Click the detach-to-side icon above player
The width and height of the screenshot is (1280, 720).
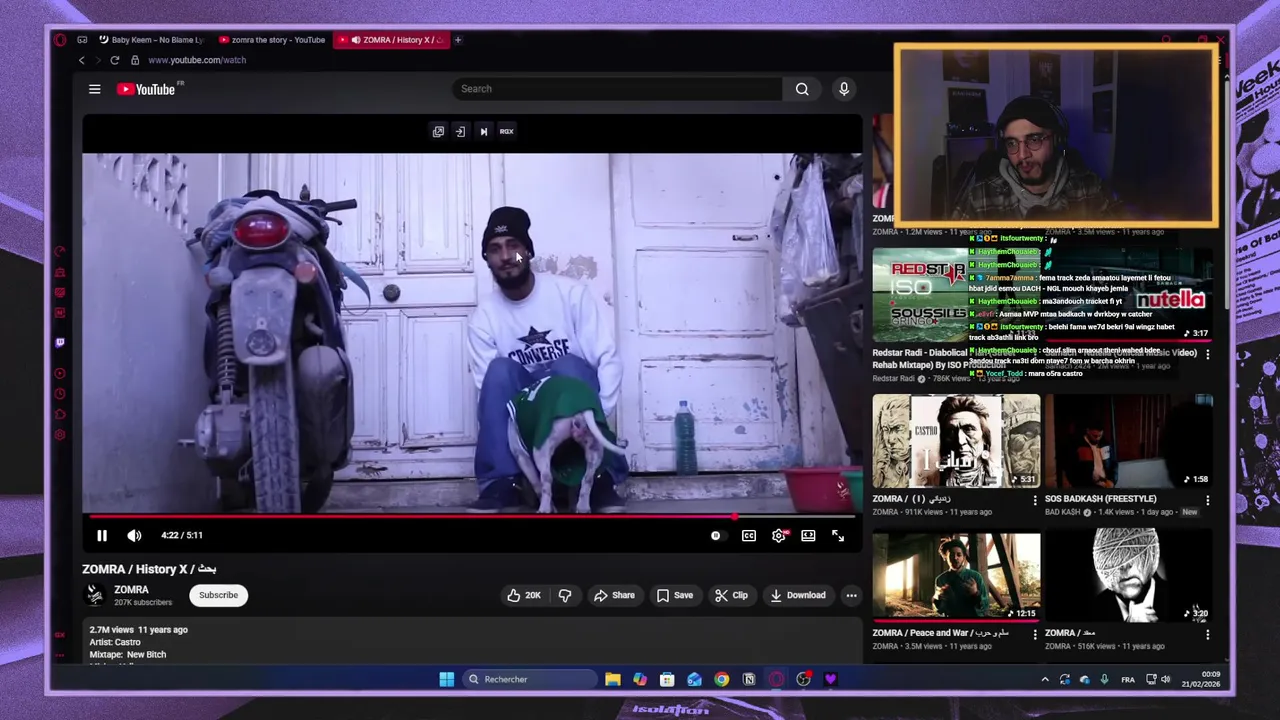[460, 131]
